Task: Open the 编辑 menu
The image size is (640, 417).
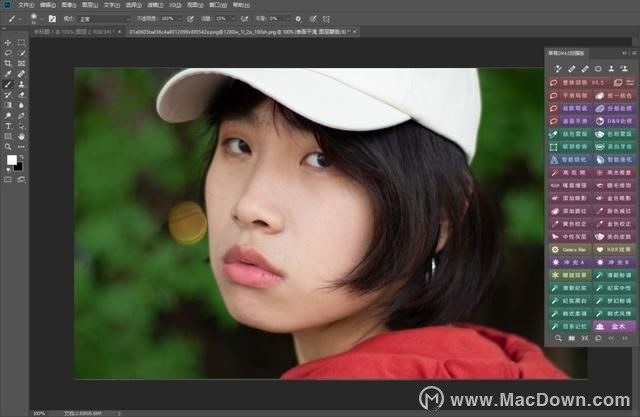Action: pyautogui.click(x=48, y=5)
